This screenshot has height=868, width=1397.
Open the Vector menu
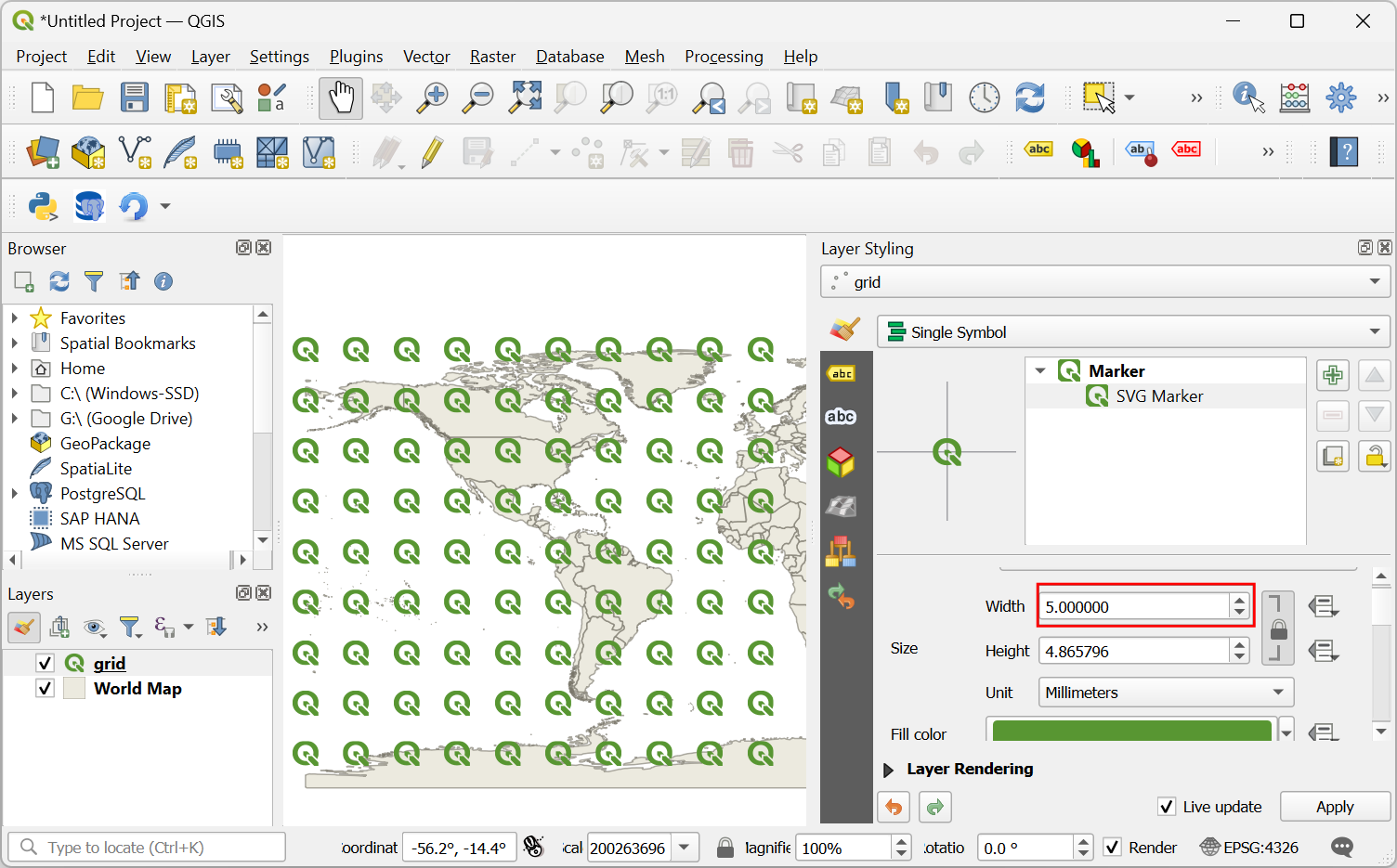click(426, 57)
